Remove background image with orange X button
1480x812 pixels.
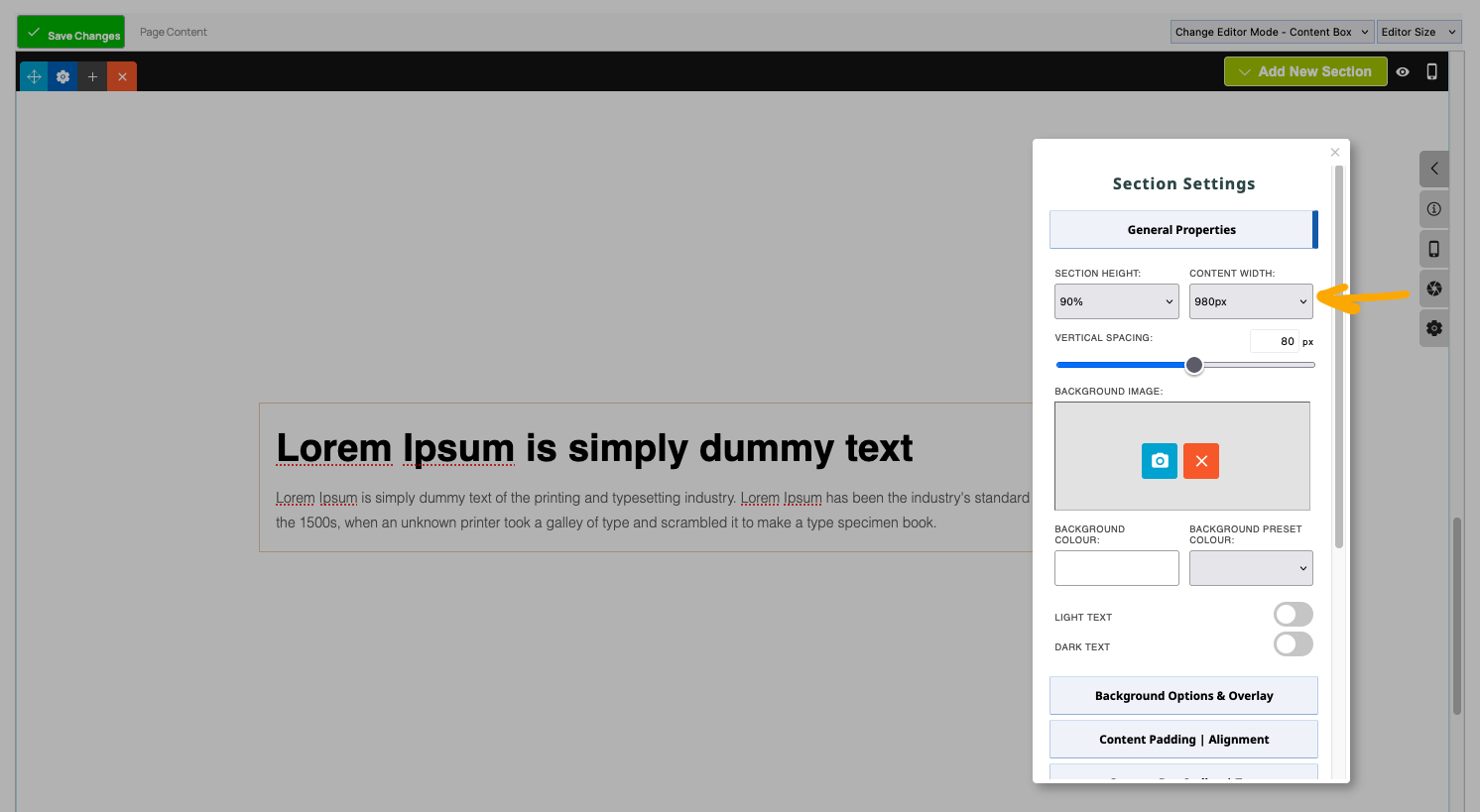click(x=1200, y=461)
